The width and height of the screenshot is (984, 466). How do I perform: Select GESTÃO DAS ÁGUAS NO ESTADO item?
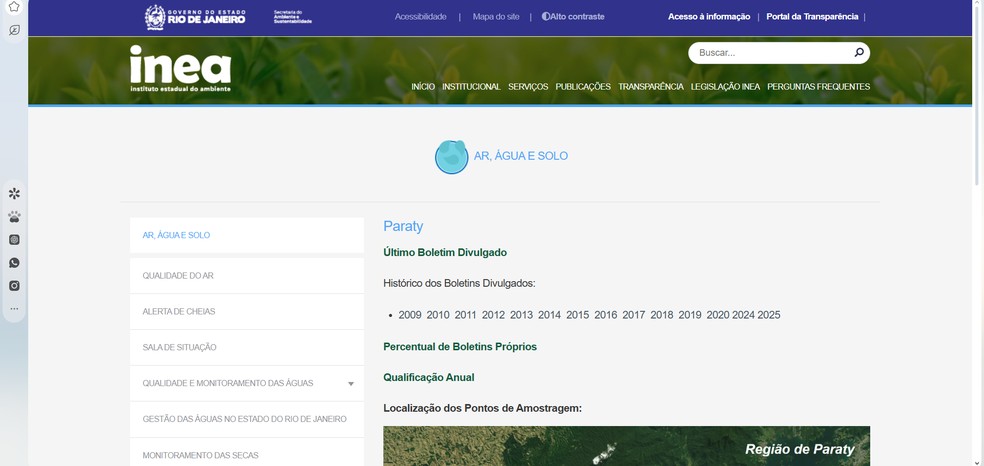click(x=247, y=419)
